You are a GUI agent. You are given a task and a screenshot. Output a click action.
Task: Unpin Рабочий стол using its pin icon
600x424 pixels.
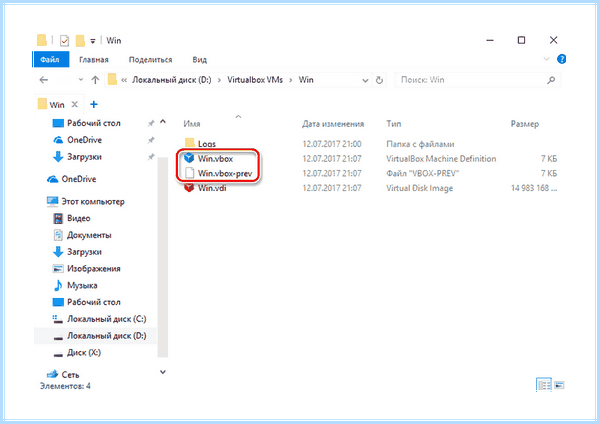(x=151, y=123)
